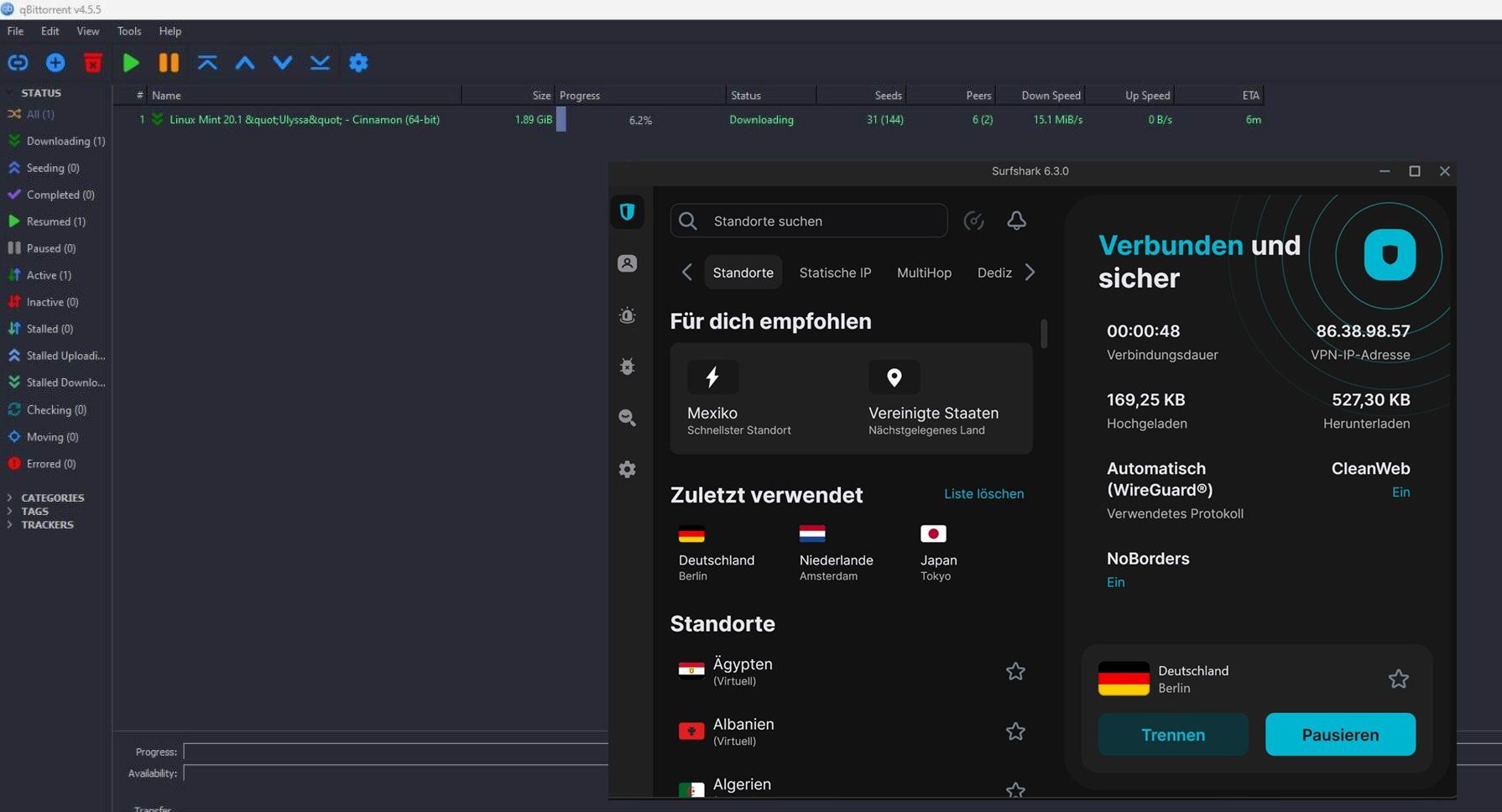Pause all torrents via toolbar

tap(168, 62)
